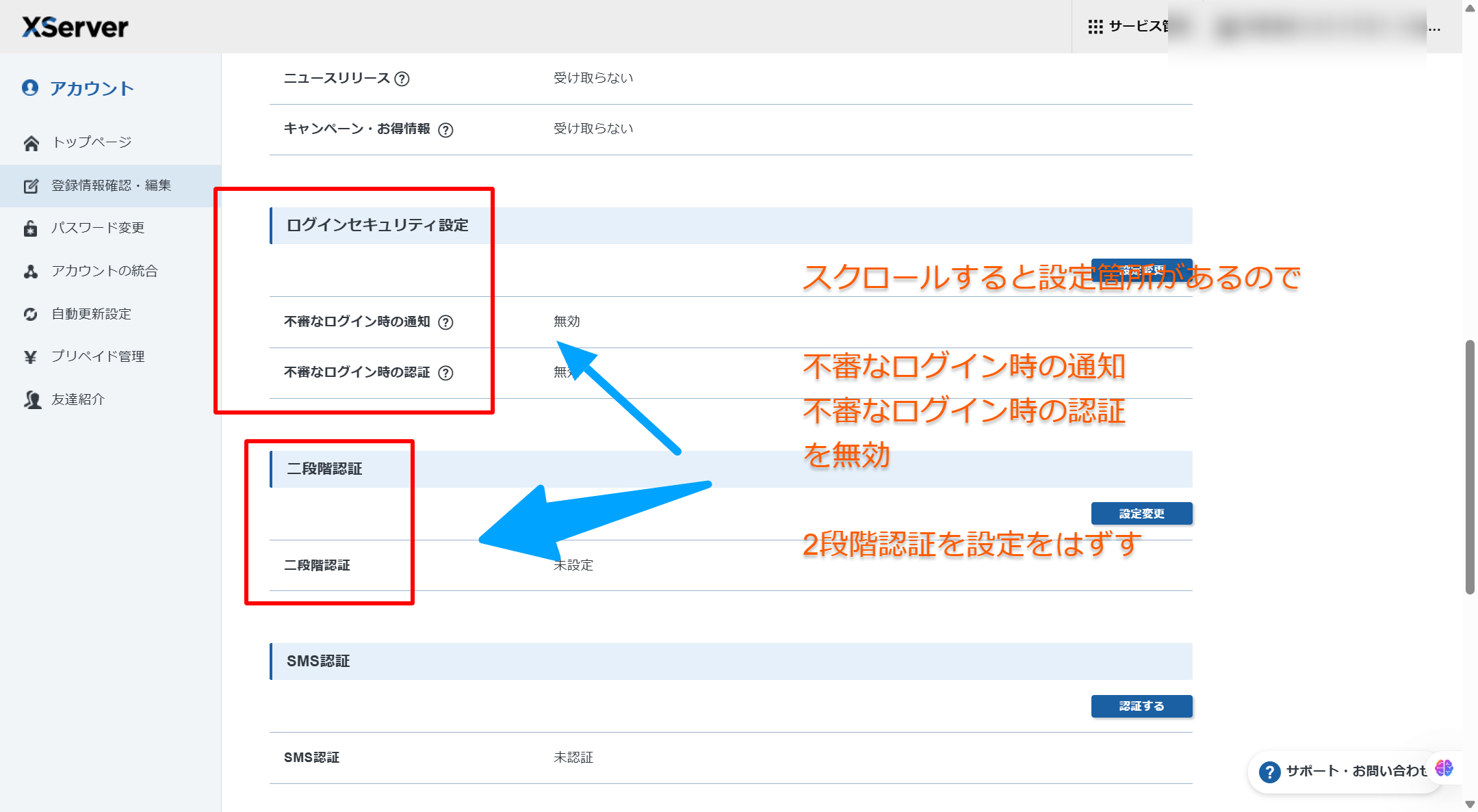Click the ログインセキュリティ設定 section heading
Viewport: 1478px width, 812px height.
pos(378,225)
